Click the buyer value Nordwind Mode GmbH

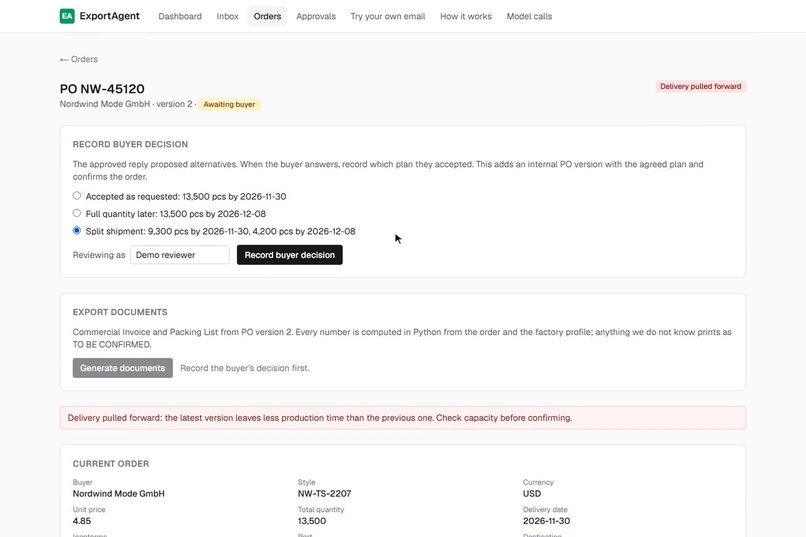(x=118, y=493)
